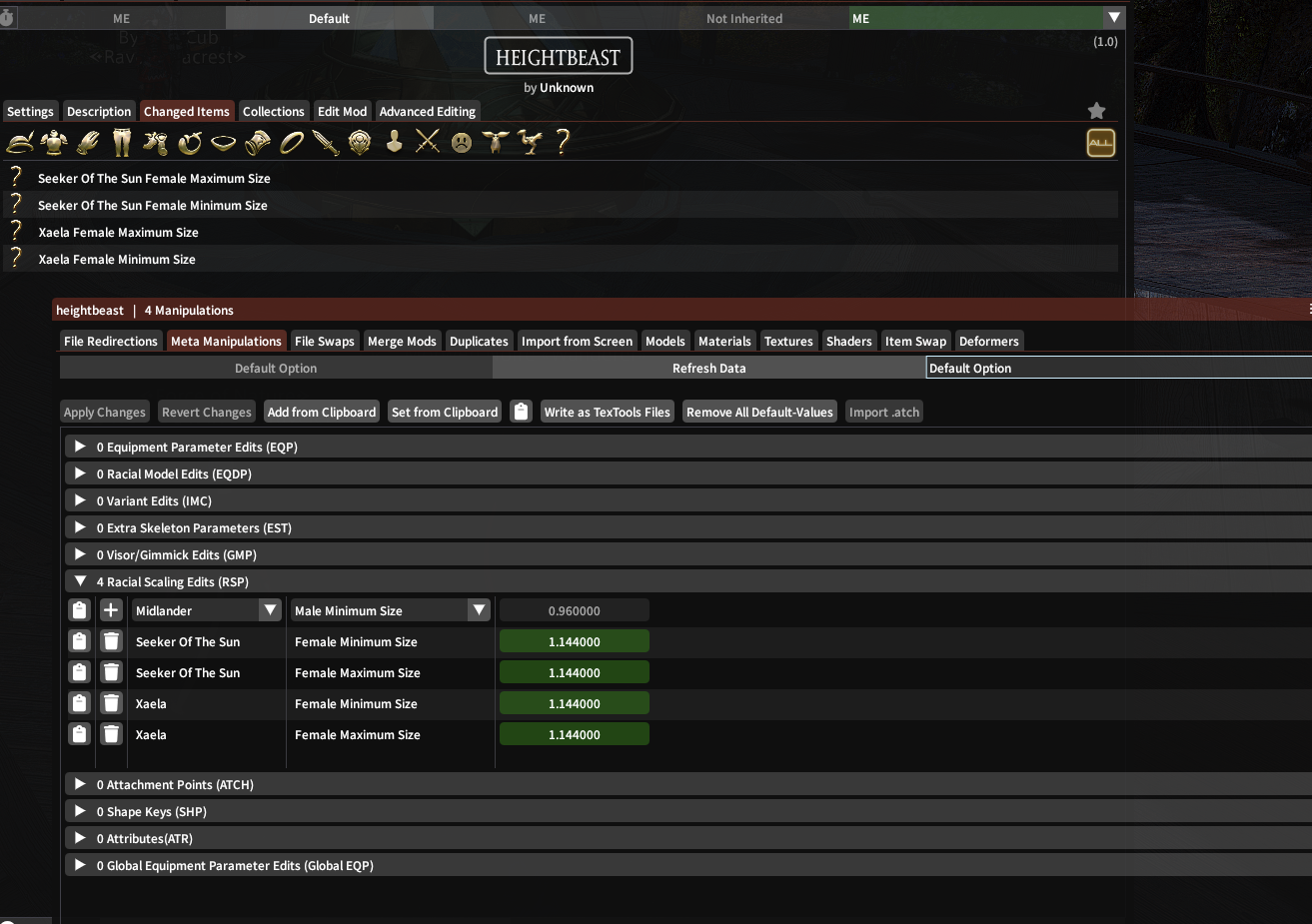Open the Item Swap tab
This screenshot has height=924, width=1312.
click(915, 341)
